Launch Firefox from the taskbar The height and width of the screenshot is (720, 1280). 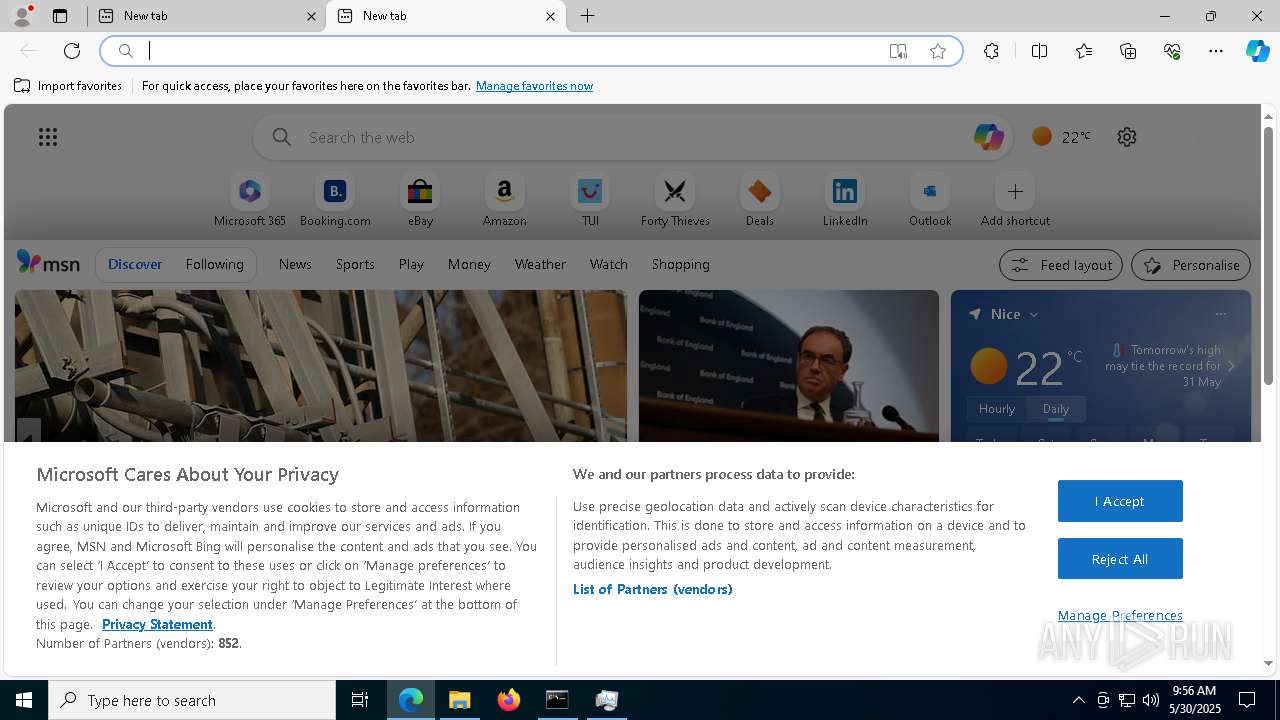[x=509, y=700]
